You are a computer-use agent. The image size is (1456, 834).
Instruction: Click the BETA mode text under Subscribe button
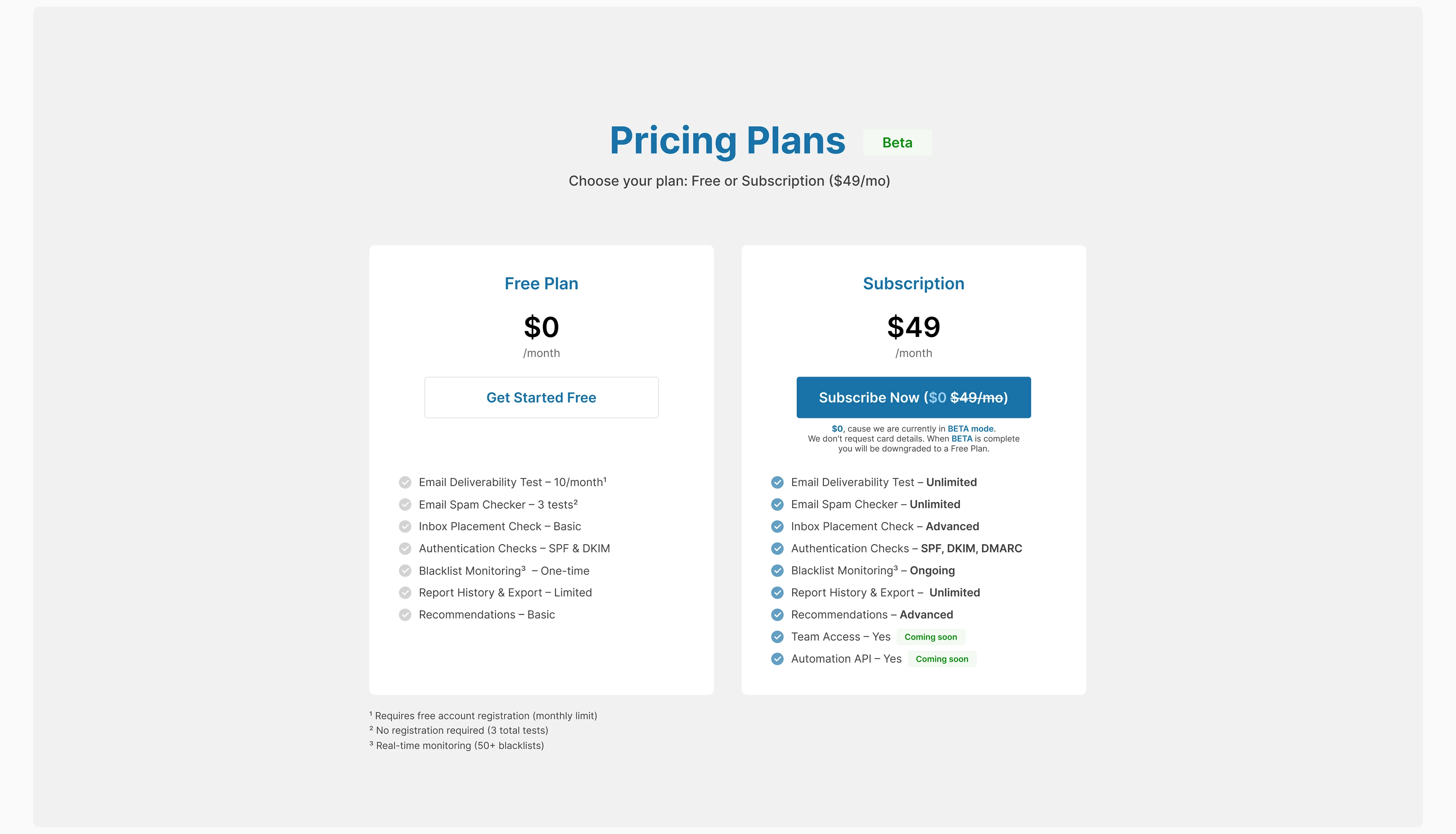[971, 429]
